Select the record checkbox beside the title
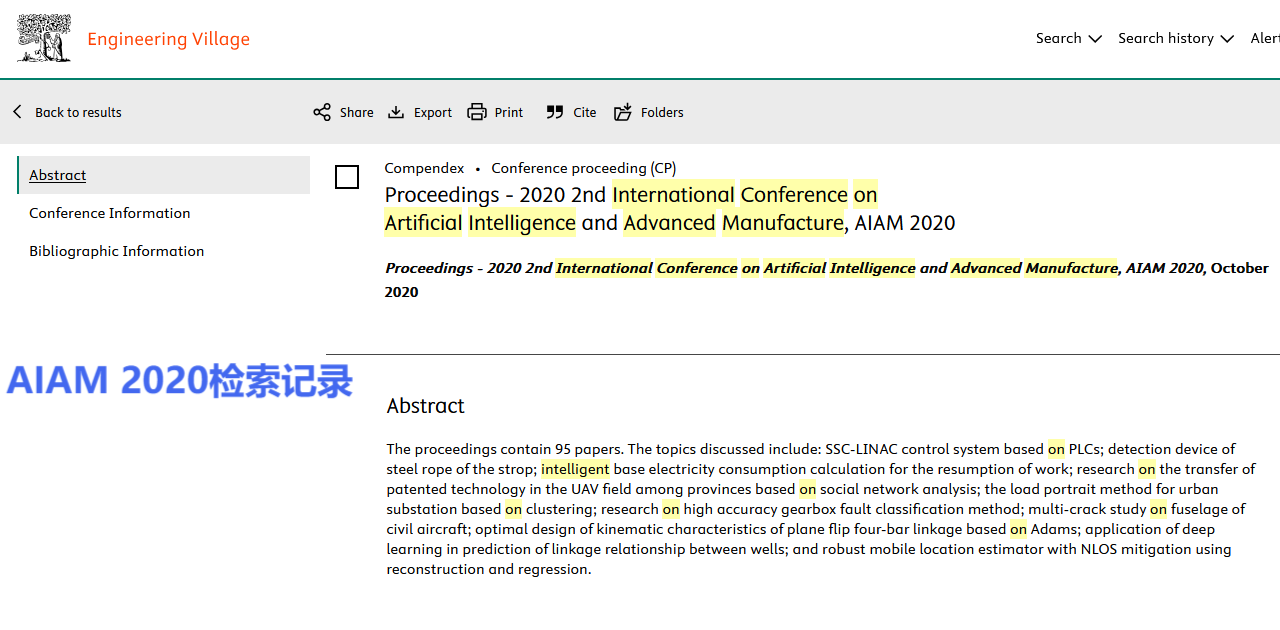Image resolution: width=1280 pixels, height=630 pixels. [347, 177]
